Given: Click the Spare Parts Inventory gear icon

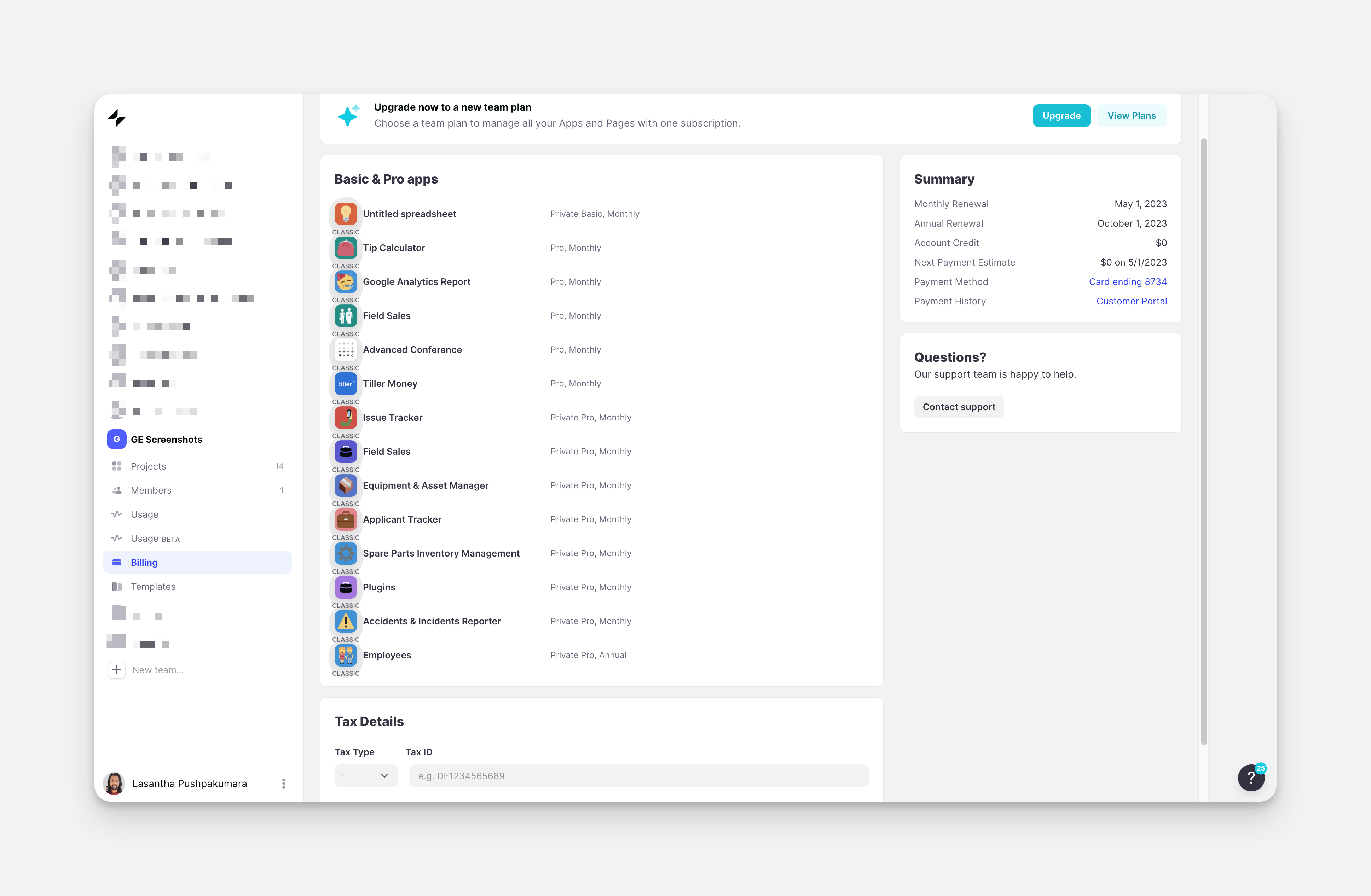Looking at the screenshot, I should tap(346, 553).
